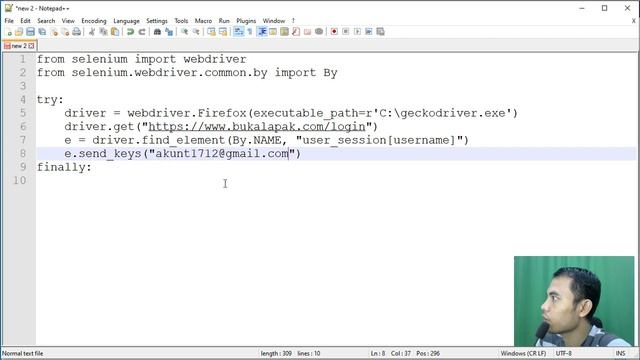Toggle Show All Characters pilcrow icon
Viewport: 640px width, 360px height.
pos(250,32)
